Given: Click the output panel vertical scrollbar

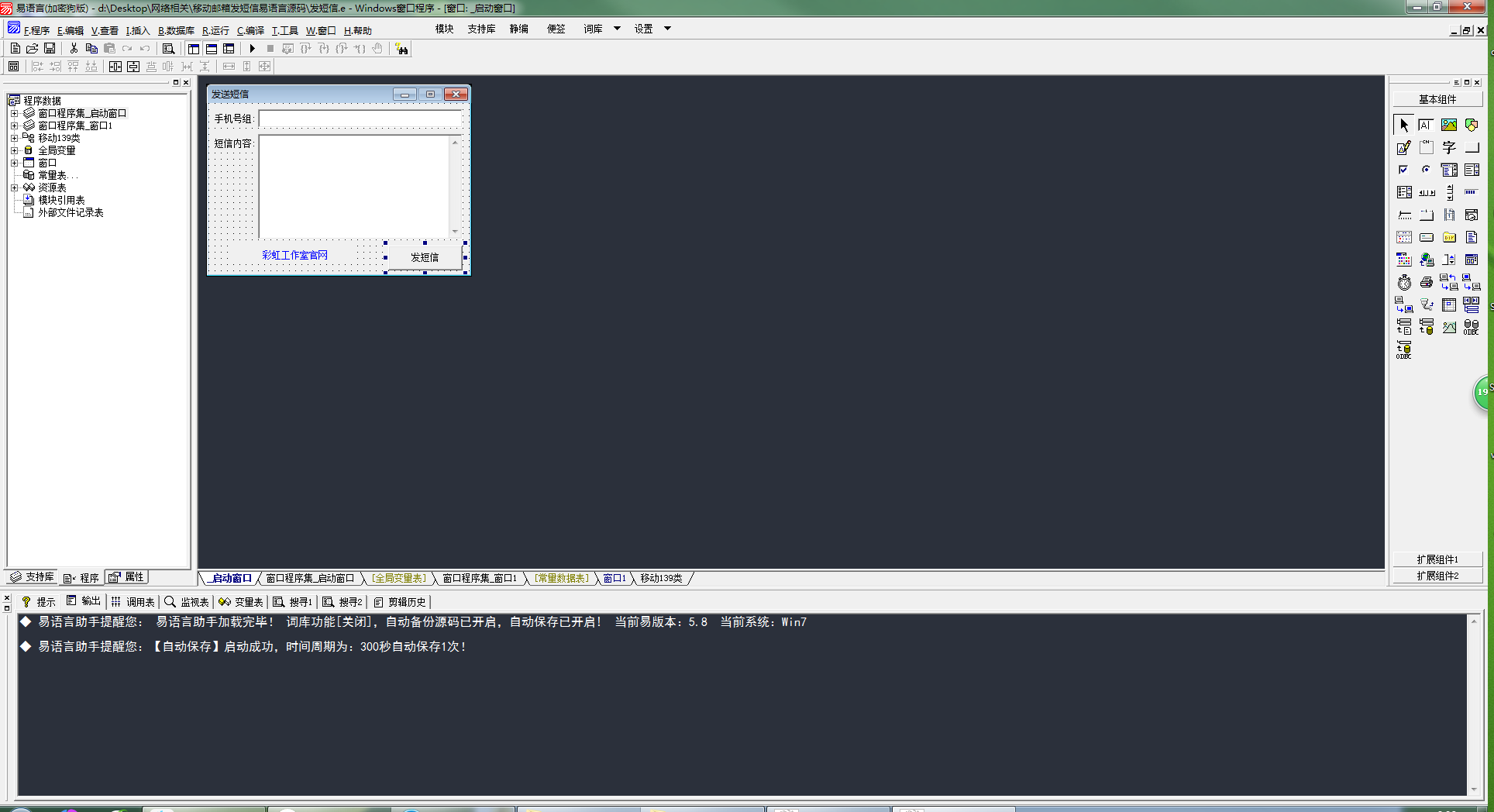Looking at the screenshot, I should pos(1473,705).
